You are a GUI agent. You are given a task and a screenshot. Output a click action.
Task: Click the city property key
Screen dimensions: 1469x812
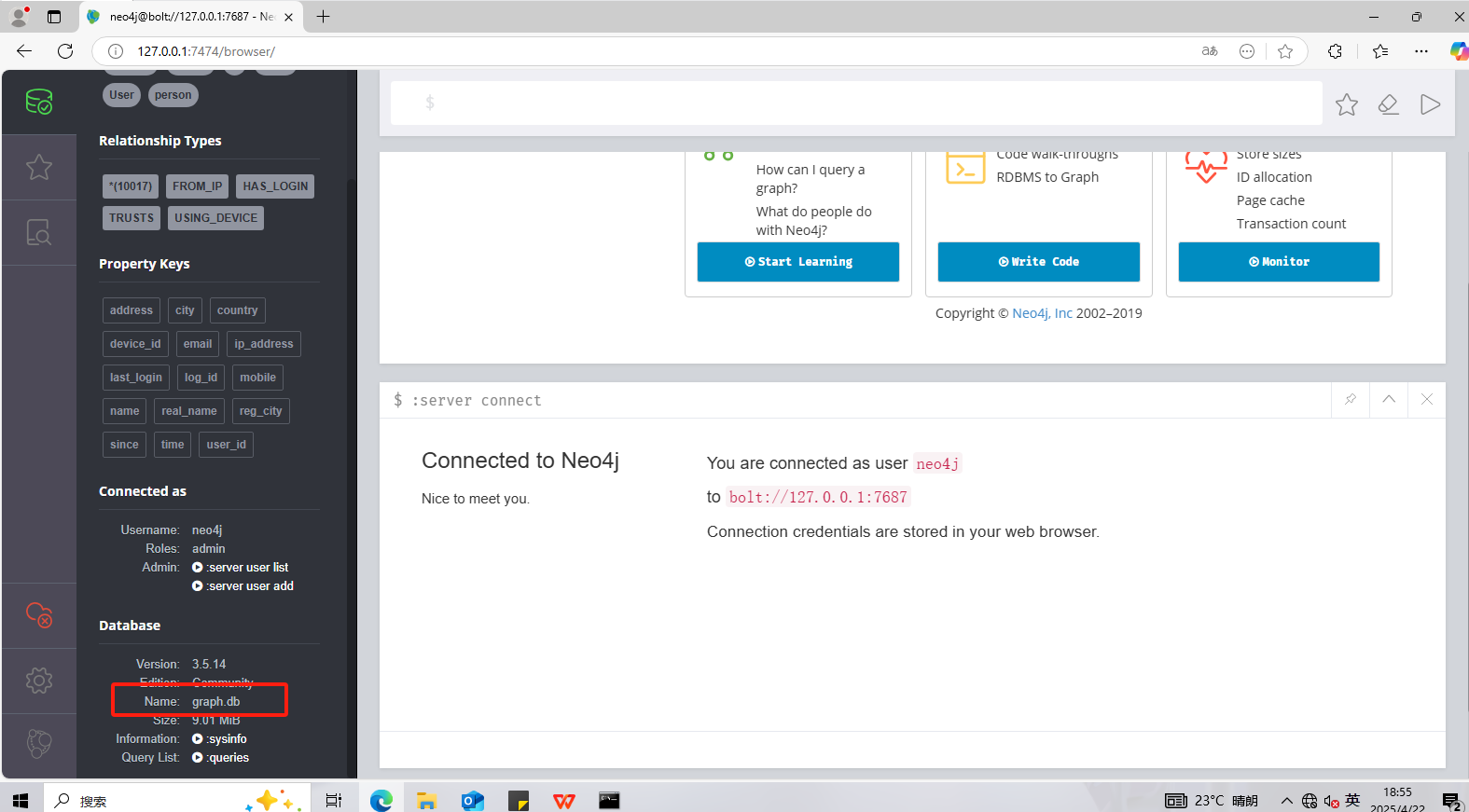(186, 310)
